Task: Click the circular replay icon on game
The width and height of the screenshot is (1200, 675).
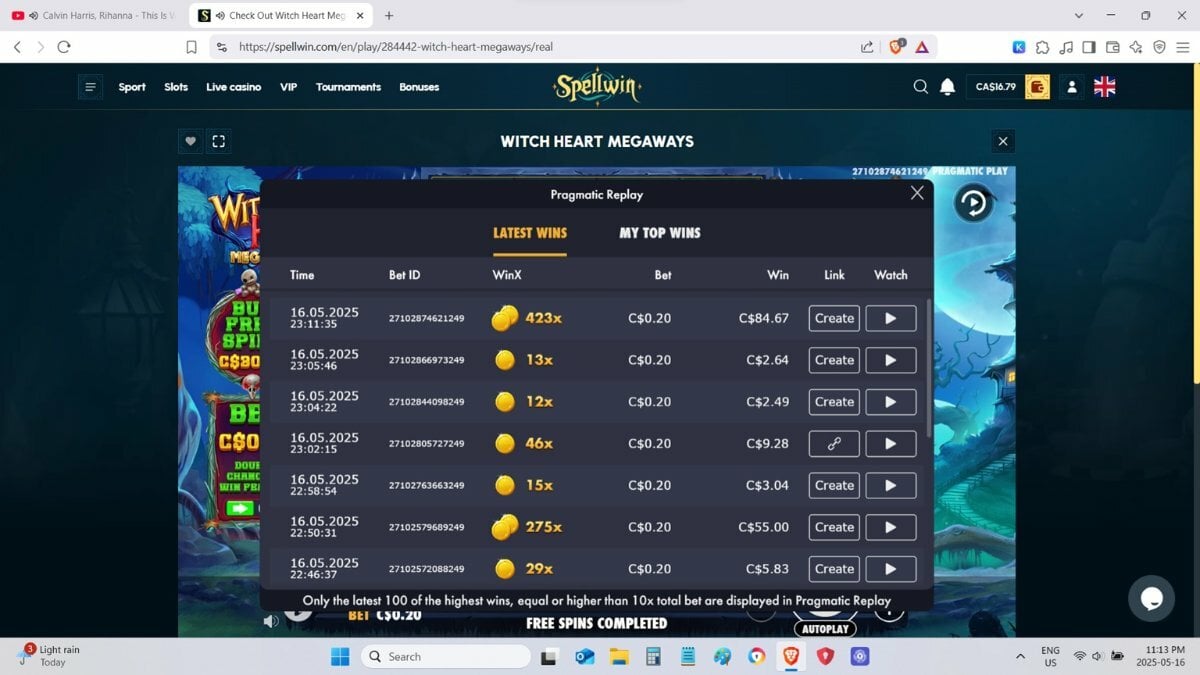Action: pyautogui.click(x=973, y=203)
